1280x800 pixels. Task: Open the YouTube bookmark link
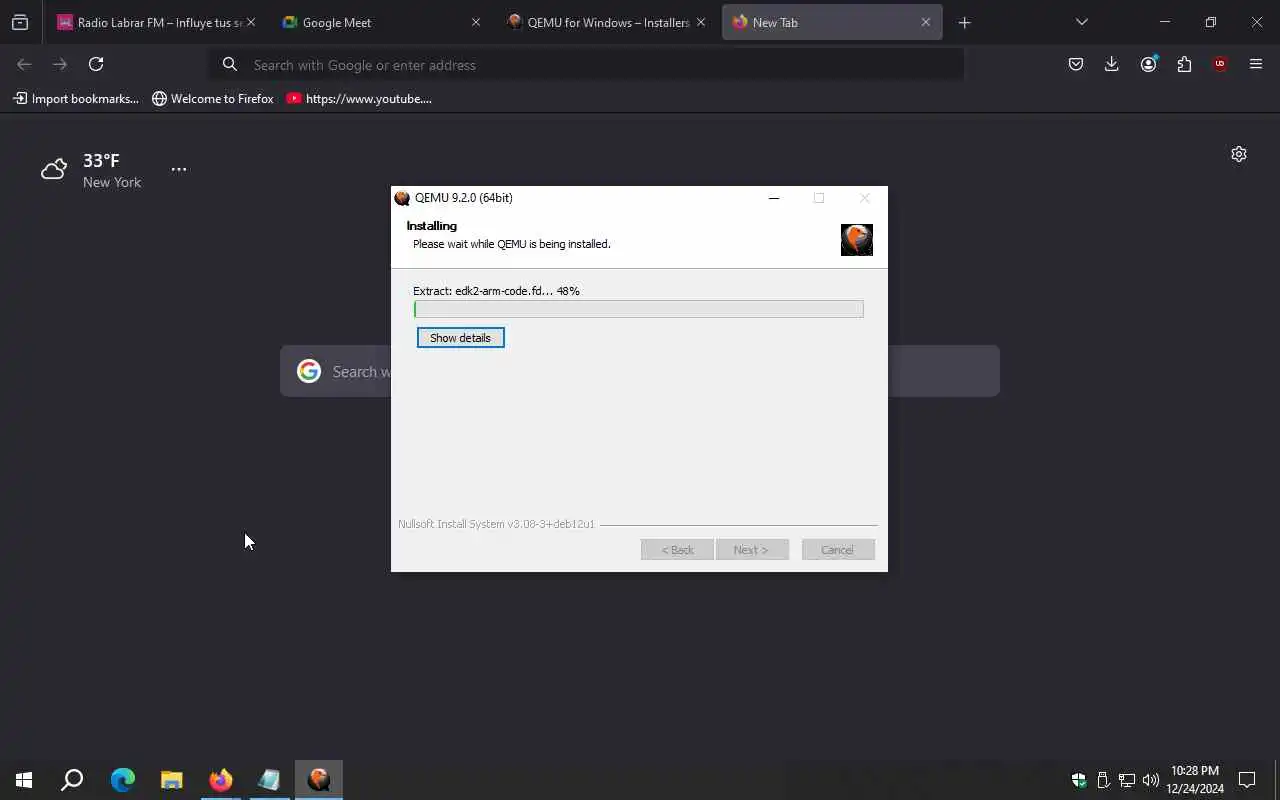tap(359, 99)
